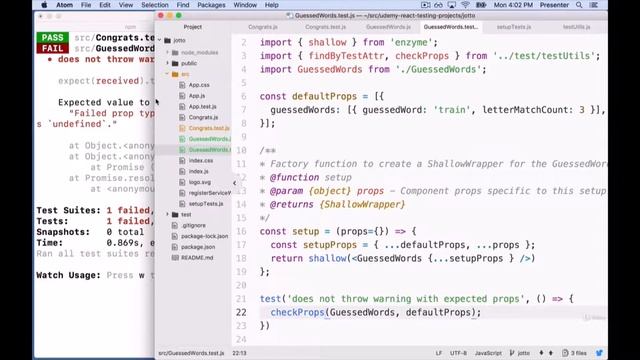The image size is (640, 360).
Task: Click the file icon beside index.css
Action: (x=182, y=160)
